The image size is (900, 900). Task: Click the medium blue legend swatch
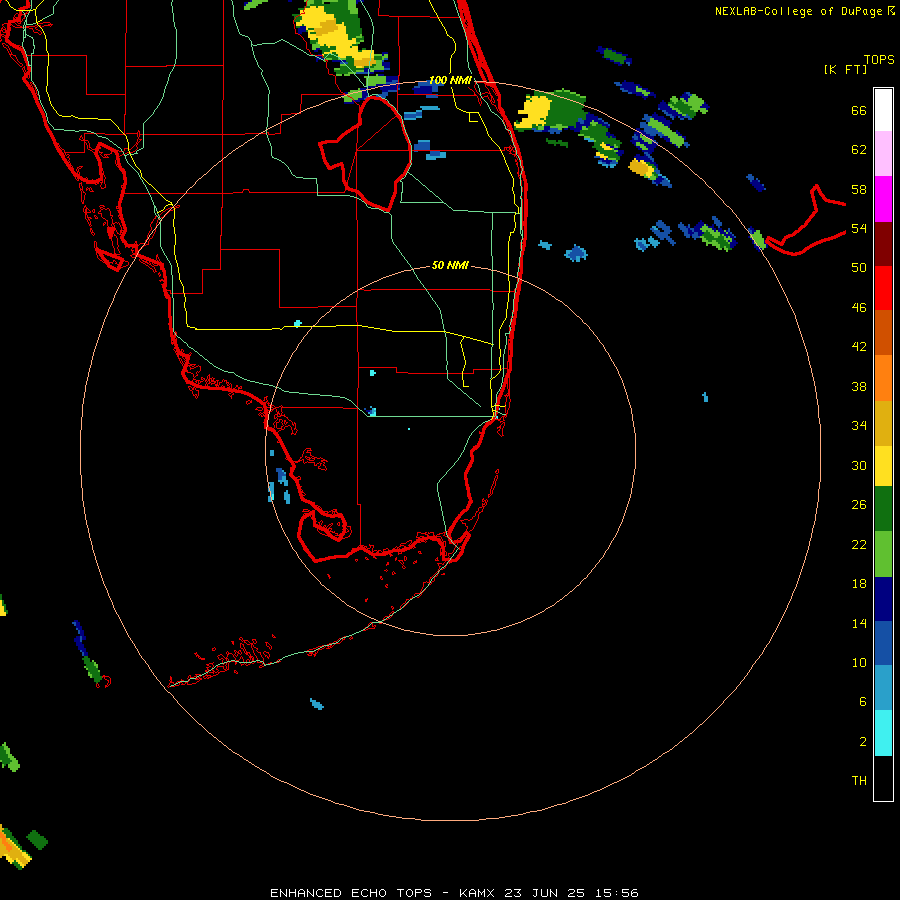883,643
